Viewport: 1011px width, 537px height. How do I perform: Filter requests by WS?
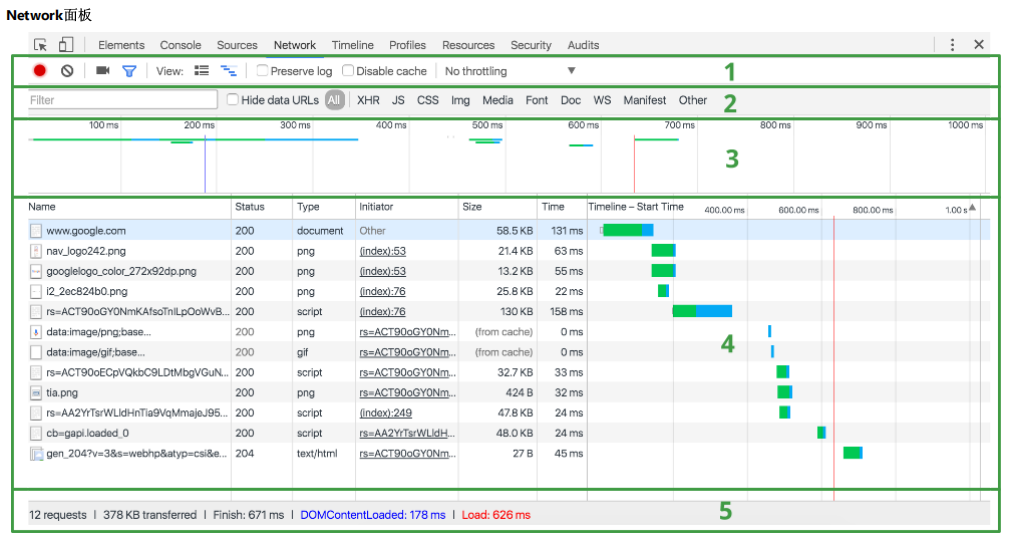602,100
